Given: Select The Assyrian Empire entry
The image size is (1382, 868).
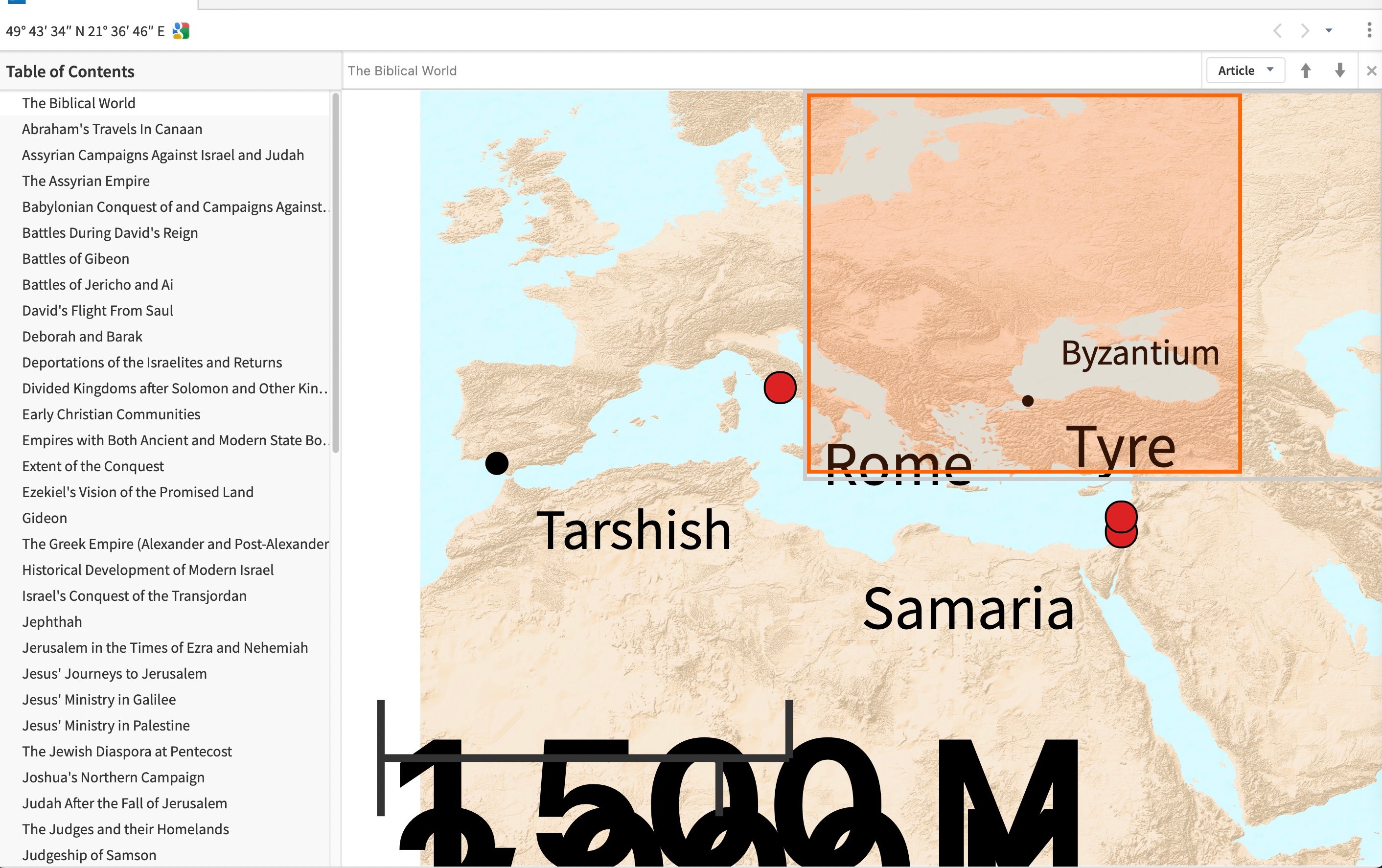Looking at the screenshot, I should click(x=86, y=181).
